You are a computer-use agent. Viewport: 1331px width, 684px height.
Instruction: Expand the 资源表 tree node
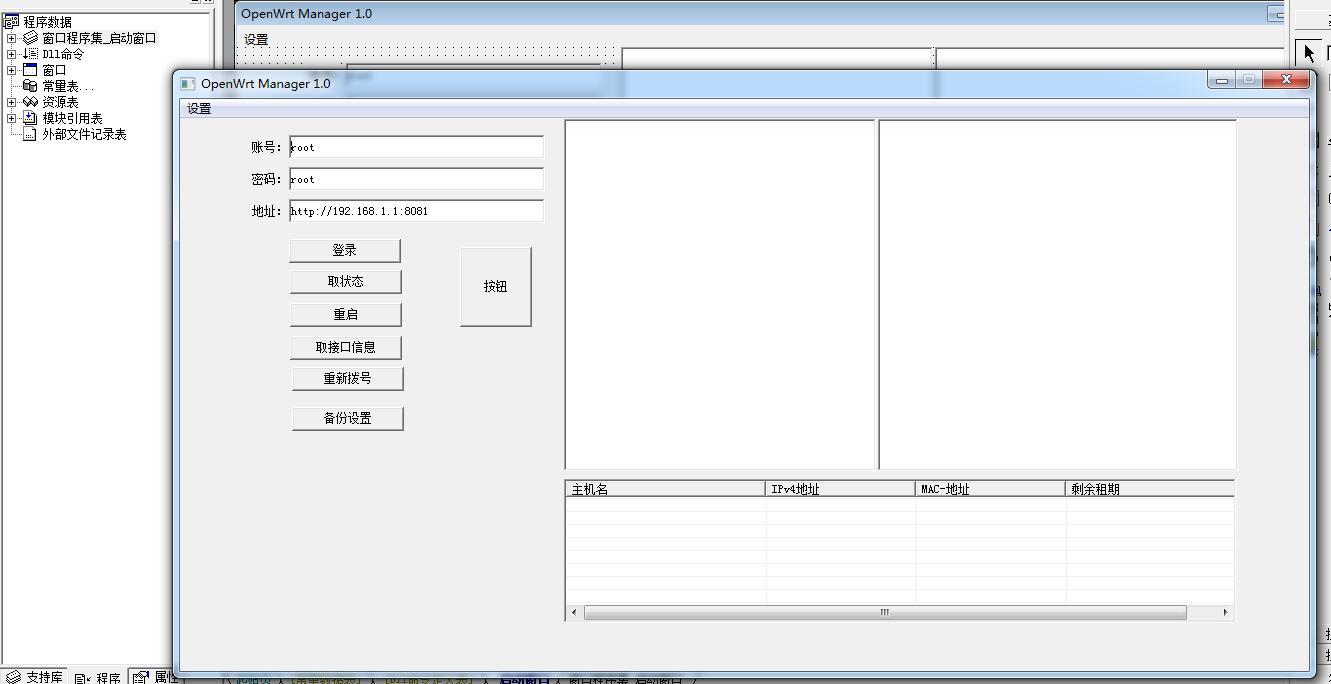[11, 102]
